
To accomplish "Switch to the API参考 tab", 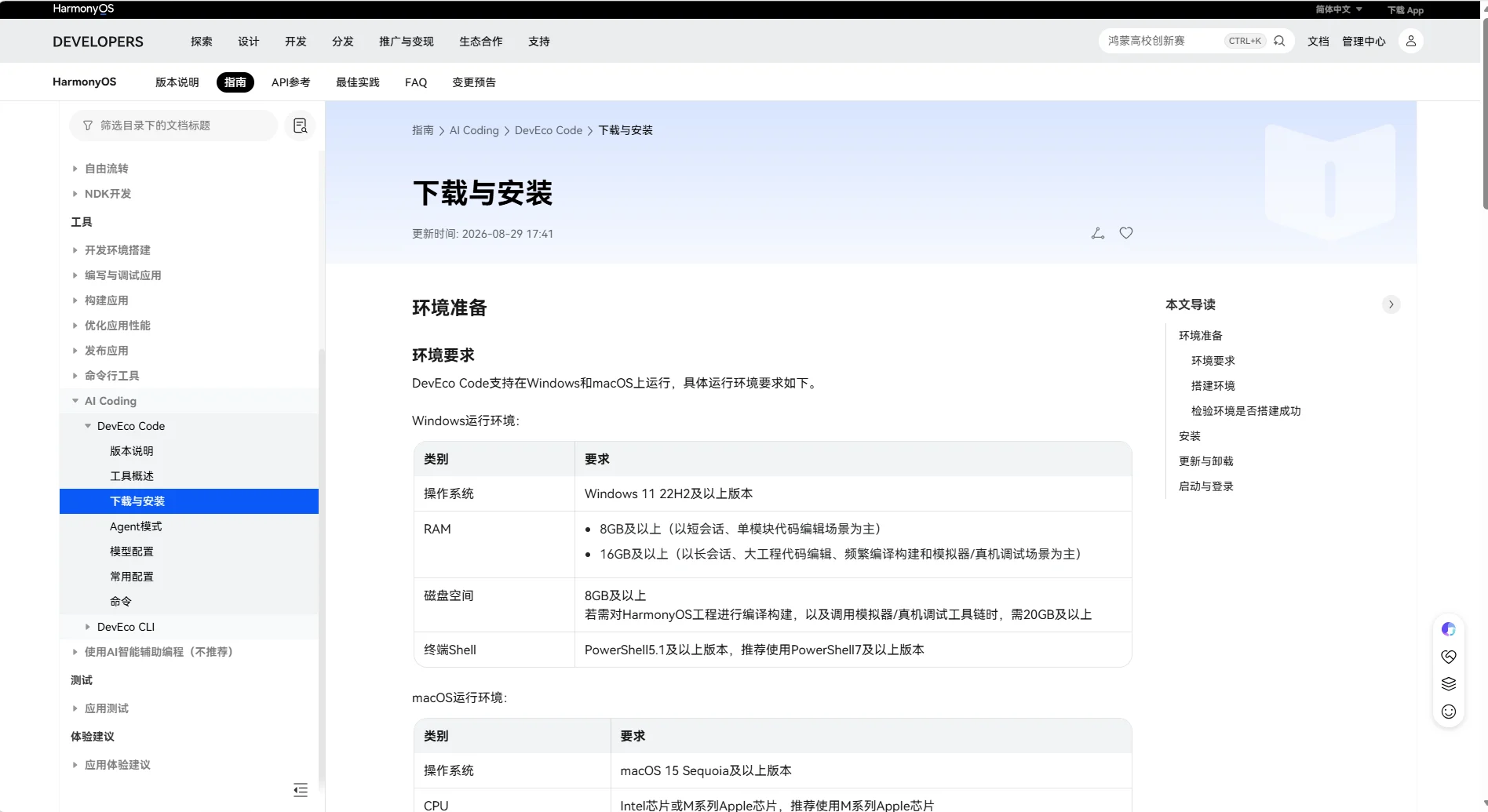I will point(291,82).
